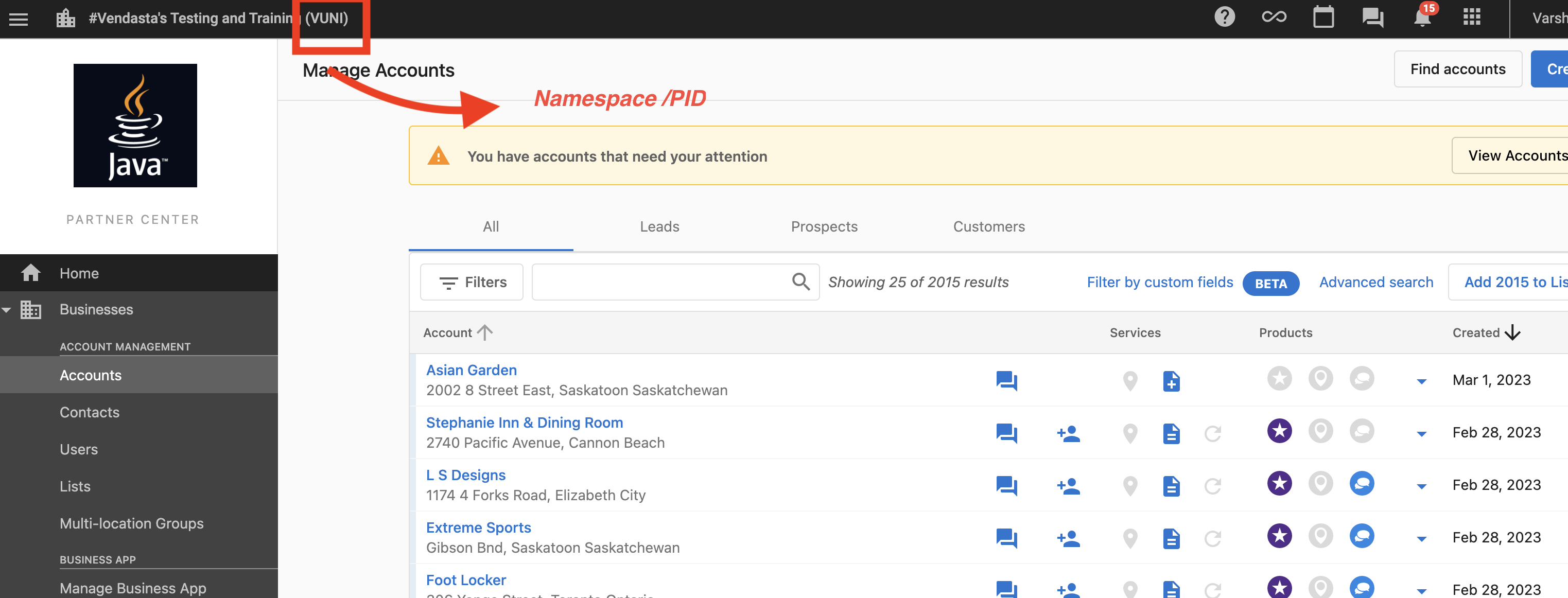Click the infinity loop icon in top bar
The width and height of the screenshot is (1568, 598).
pyautogui.click(x=1274, y=17)
